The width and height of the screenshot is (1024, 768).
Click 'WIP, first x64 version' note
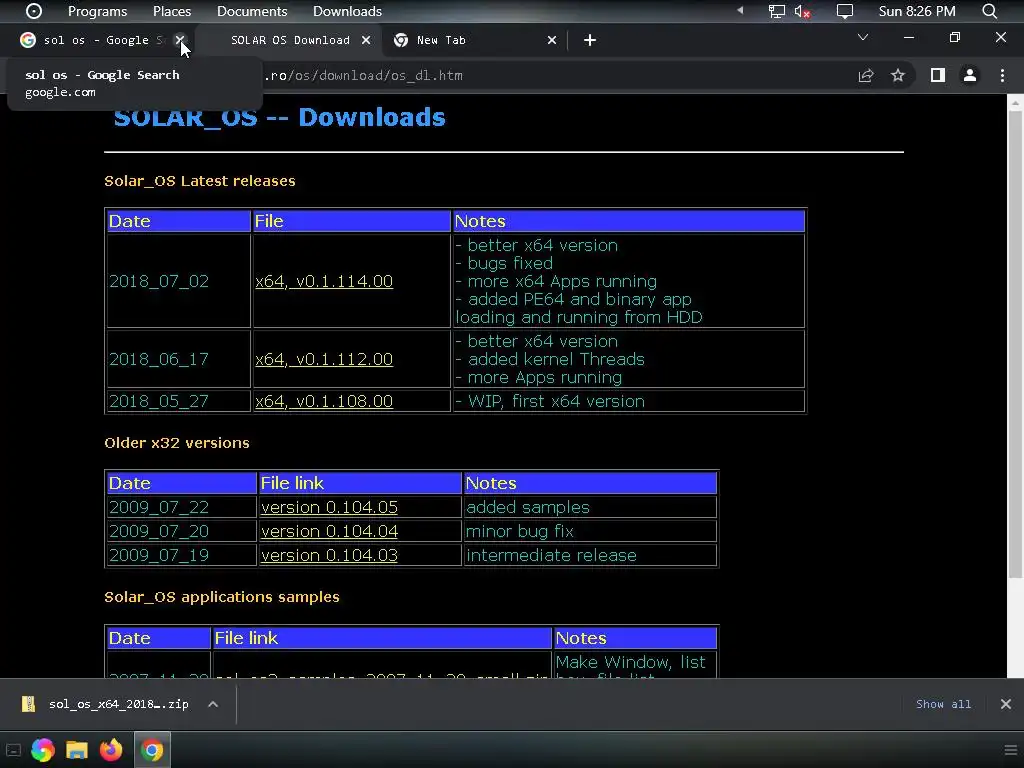[556, 401]
